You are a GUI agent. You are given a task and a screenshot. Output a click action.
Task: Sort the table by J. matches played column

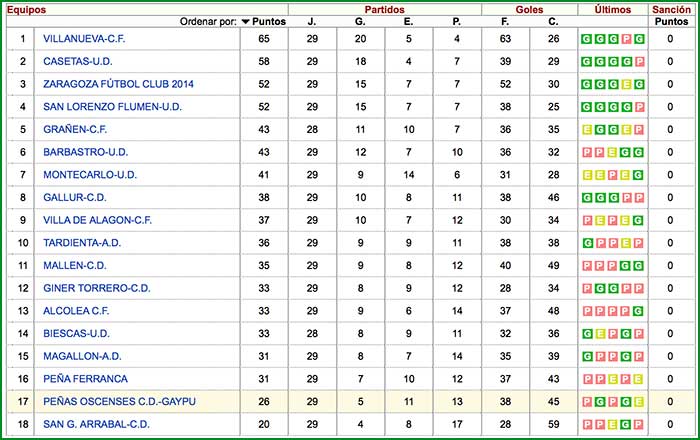(x=312, y=21)
